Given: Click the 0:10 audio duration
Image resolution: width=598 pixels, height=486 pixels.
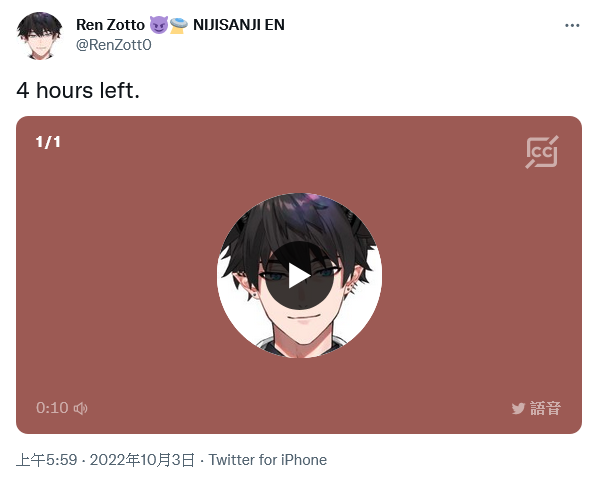Looking at the screenshot, I should [x=52, y=408].
